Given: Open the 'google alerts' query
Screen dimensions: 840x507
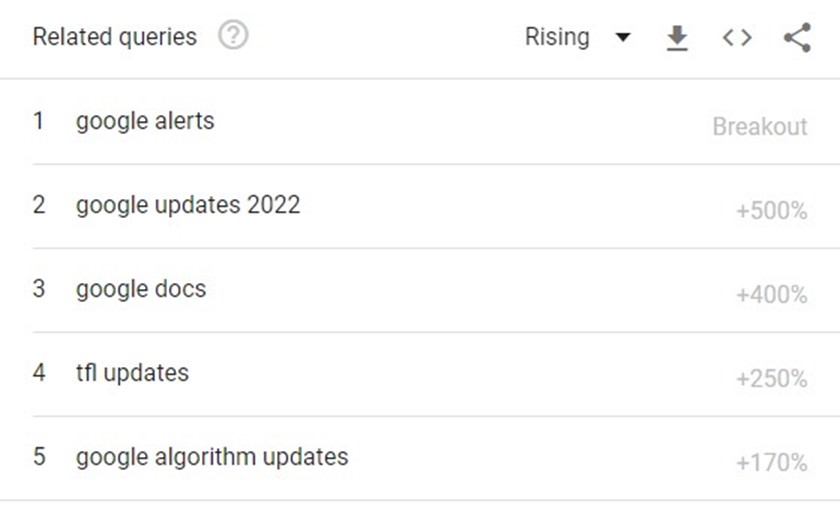Looking at the screenshot, I should pyautogui.click(x=145, y=121).
